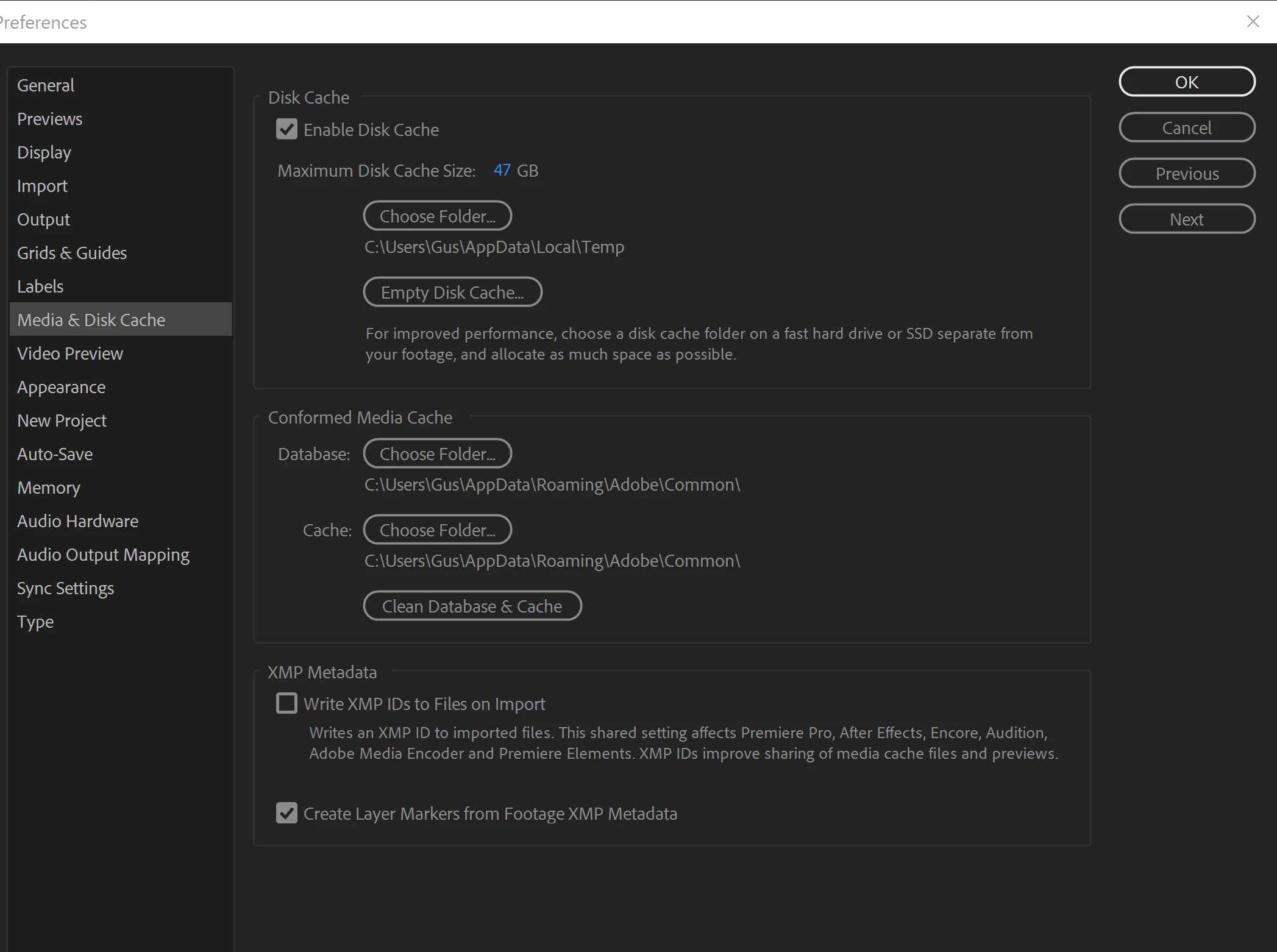Choose folder for Conformed Media Cache
The image size is (1277, 952).
click(437, 530)
